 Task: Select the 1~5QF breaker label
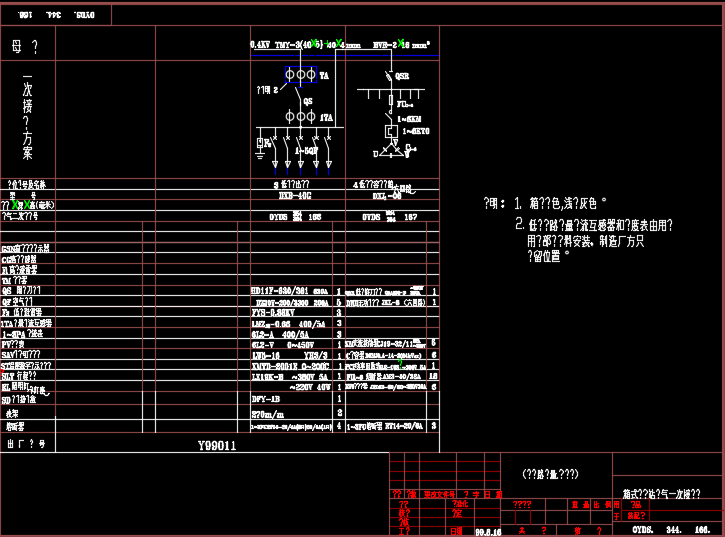[x=307, y=151]
